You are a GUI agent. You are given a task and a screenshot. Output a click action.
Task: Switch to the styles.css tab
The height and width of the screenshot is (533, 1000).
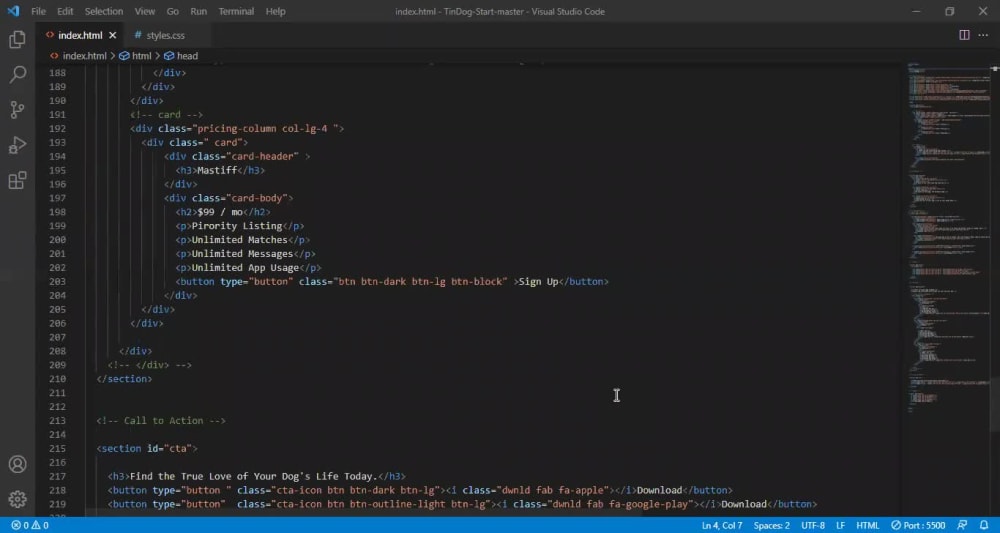pyautogui.click(x=165, y=35)
